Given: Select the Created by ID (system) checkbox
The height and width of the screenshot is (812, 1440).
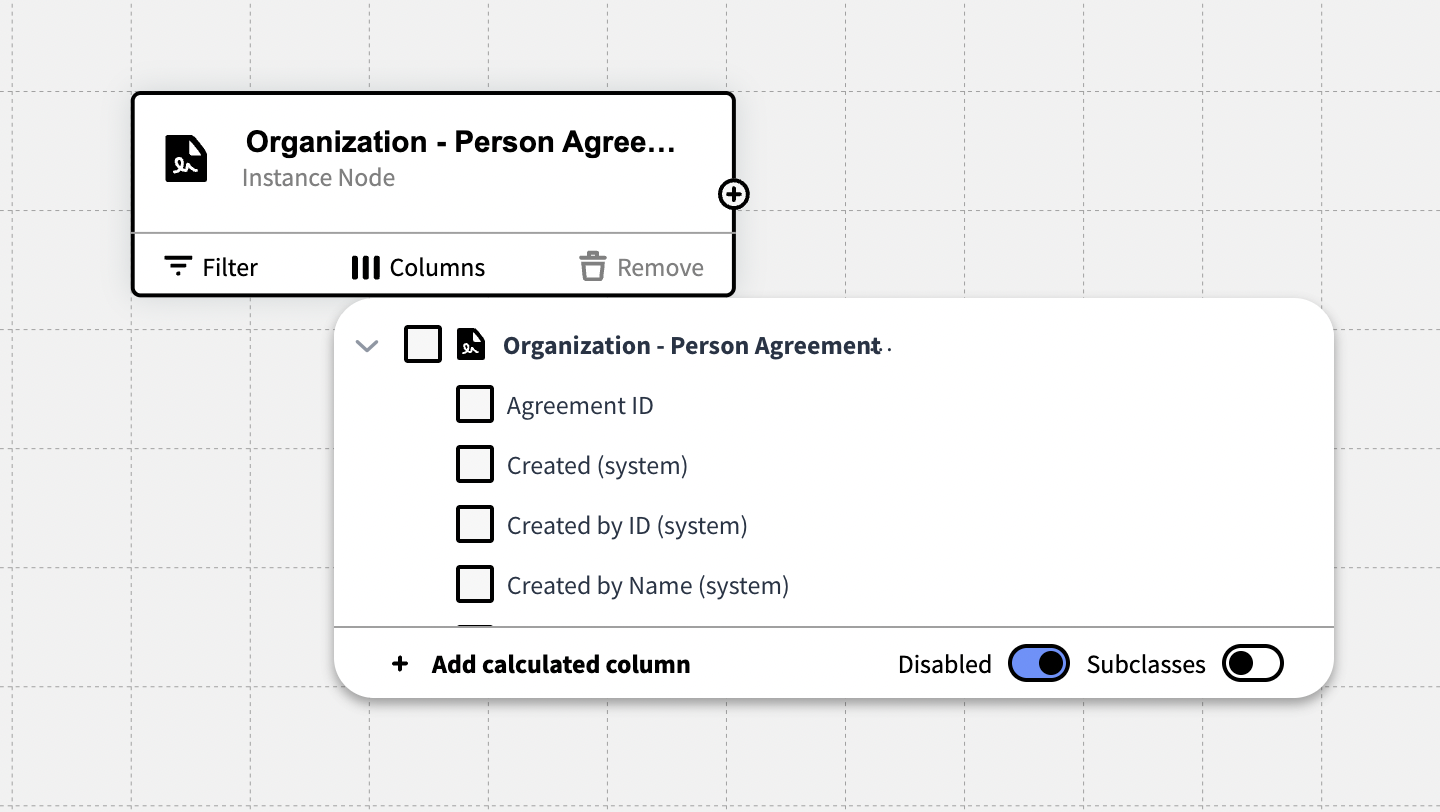Looking at the screenshot, I should click(475, 525).
